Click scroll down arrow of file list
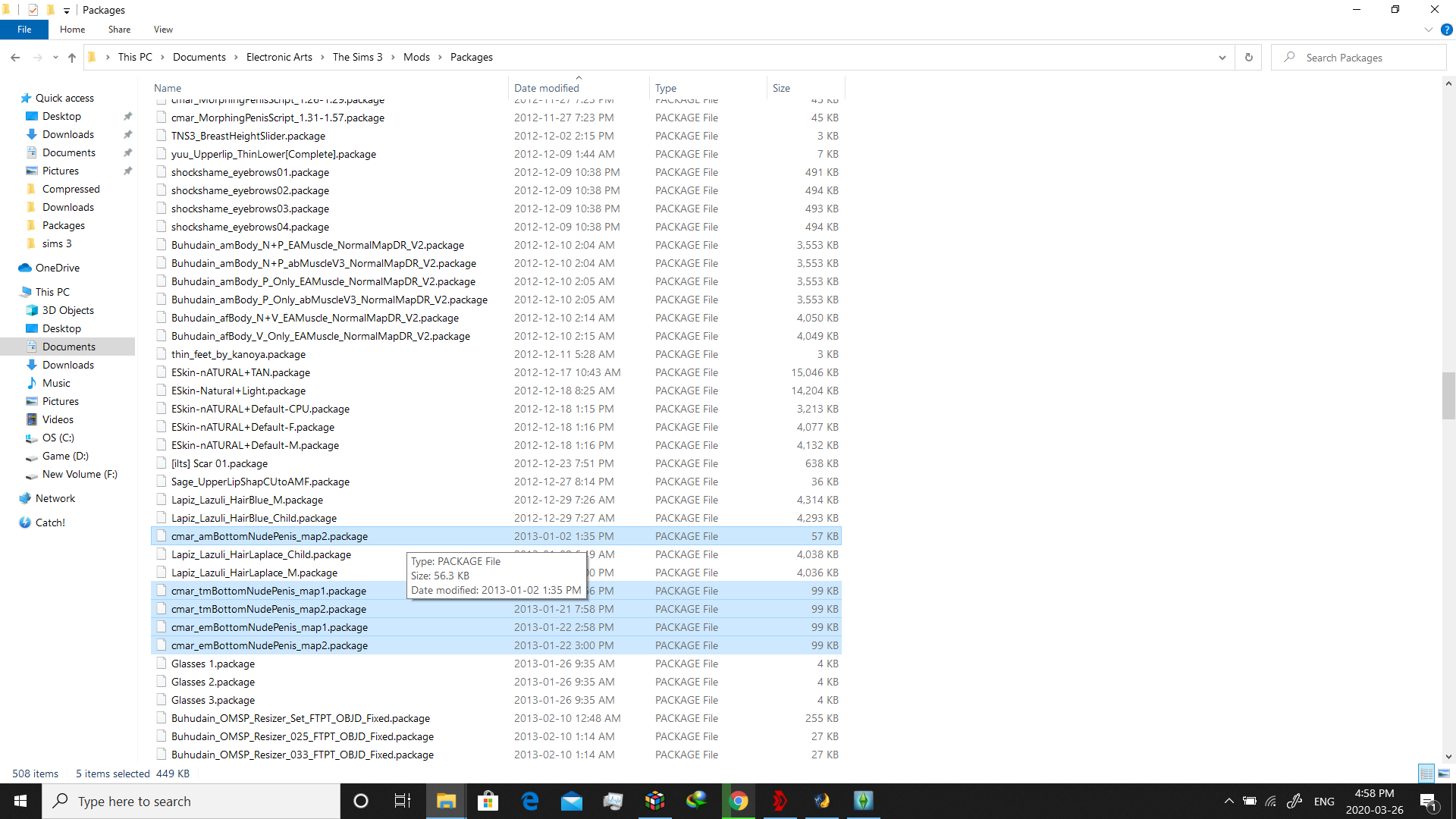This screenshot has width=1456, height=819. click(x=1448, y=756)
